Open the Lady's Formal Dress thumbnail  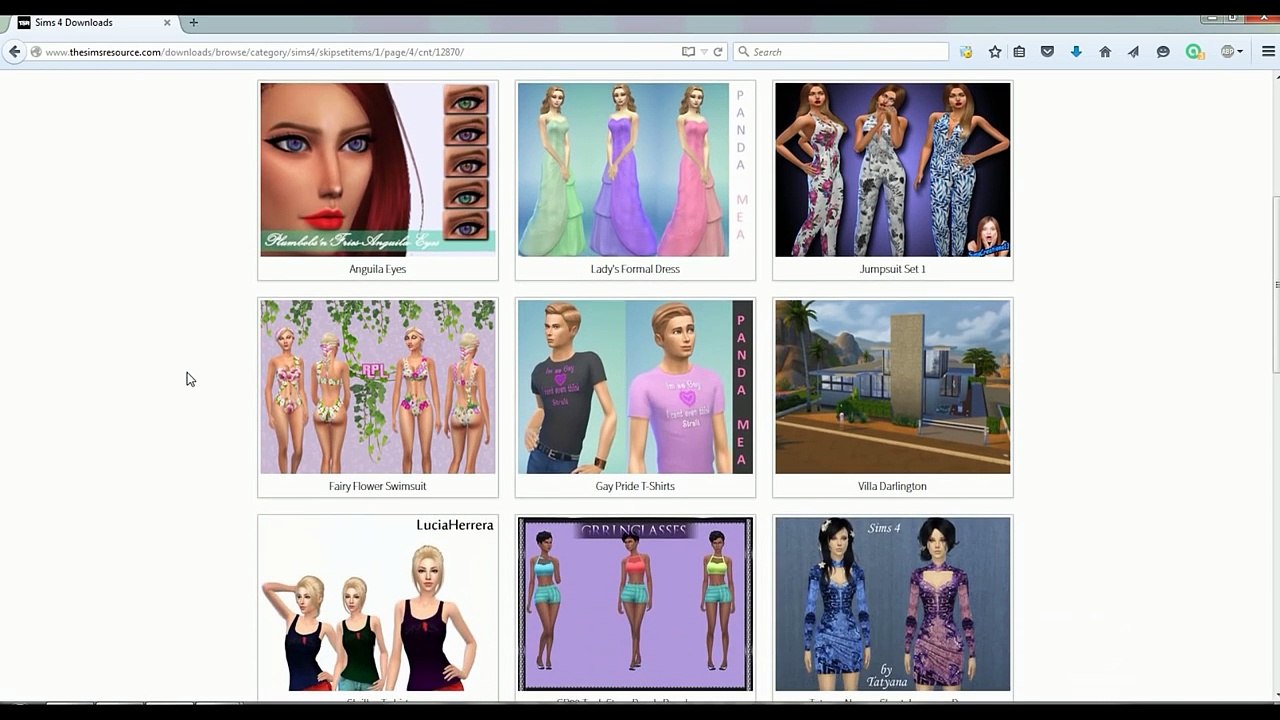(x=635, y=169)
